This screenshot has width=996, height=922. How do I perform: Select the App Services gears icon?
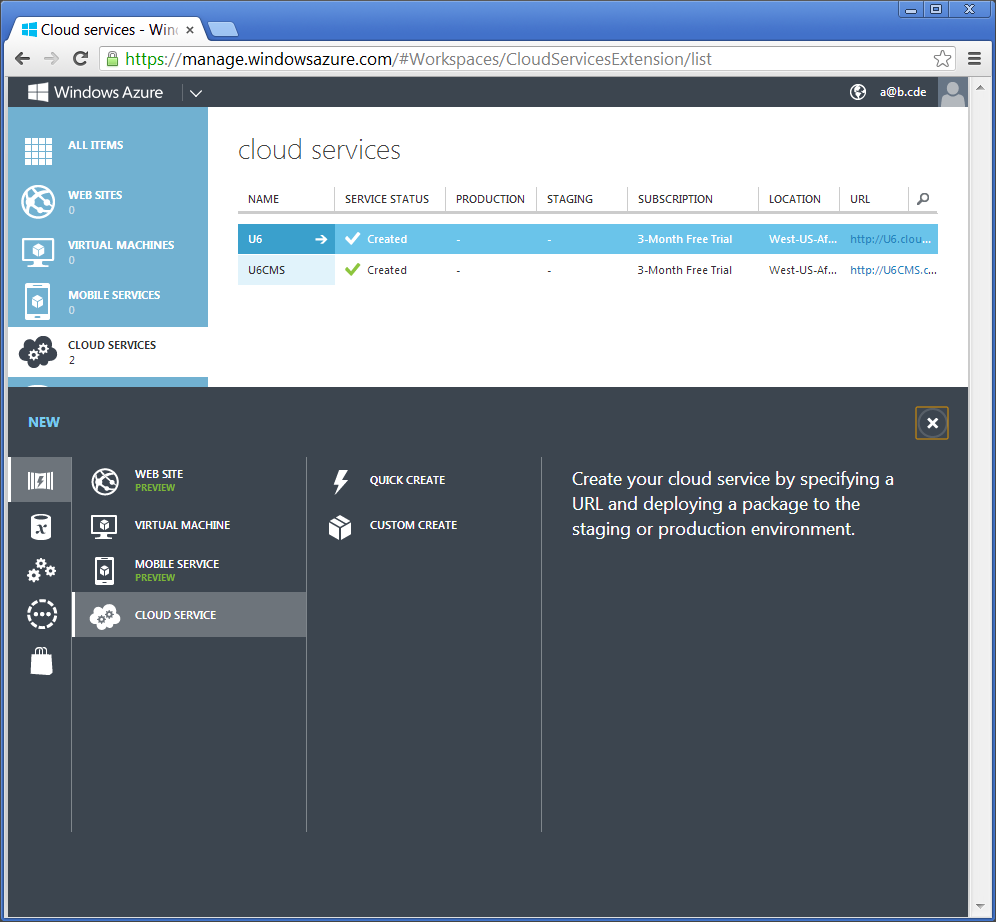click(40, 570)
